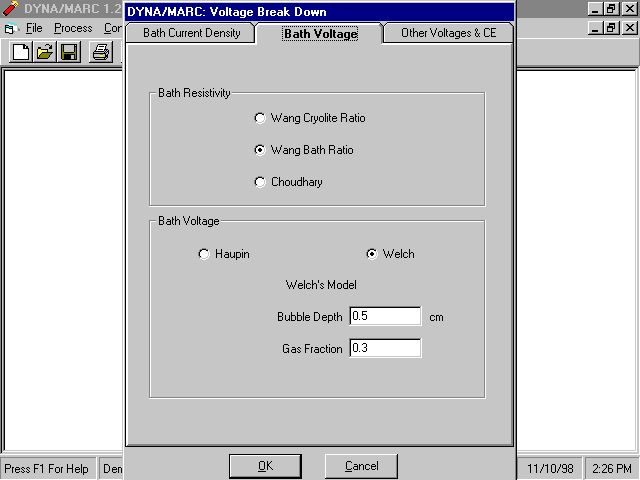Open the File menu

click(34, 28)
